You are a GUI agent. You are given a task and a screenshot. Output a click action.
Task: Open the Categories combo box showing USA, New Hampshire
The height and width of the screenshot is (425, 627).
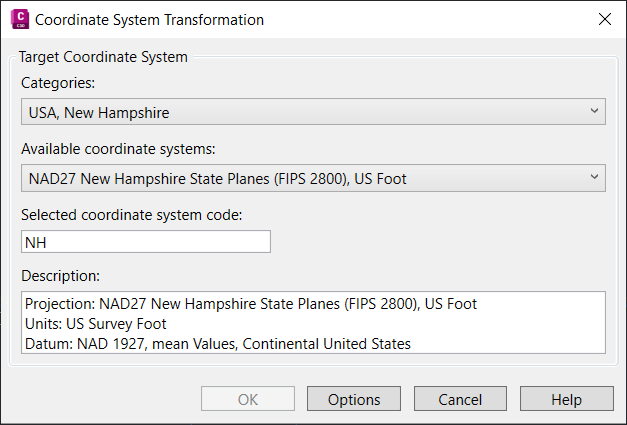tap(300, 111)
